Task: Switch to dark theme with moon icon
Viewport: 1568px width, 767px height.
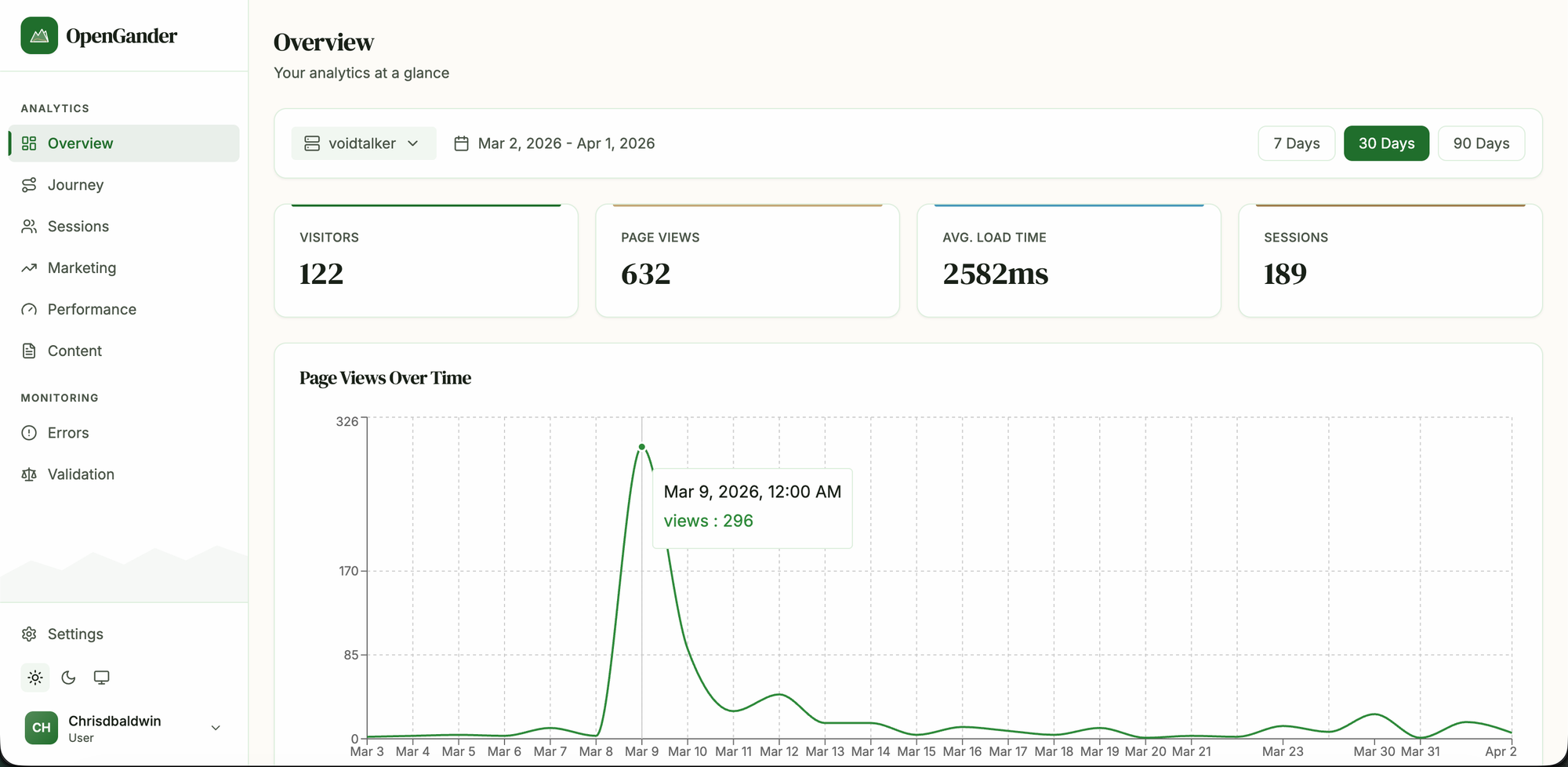Action: (68, 678)
